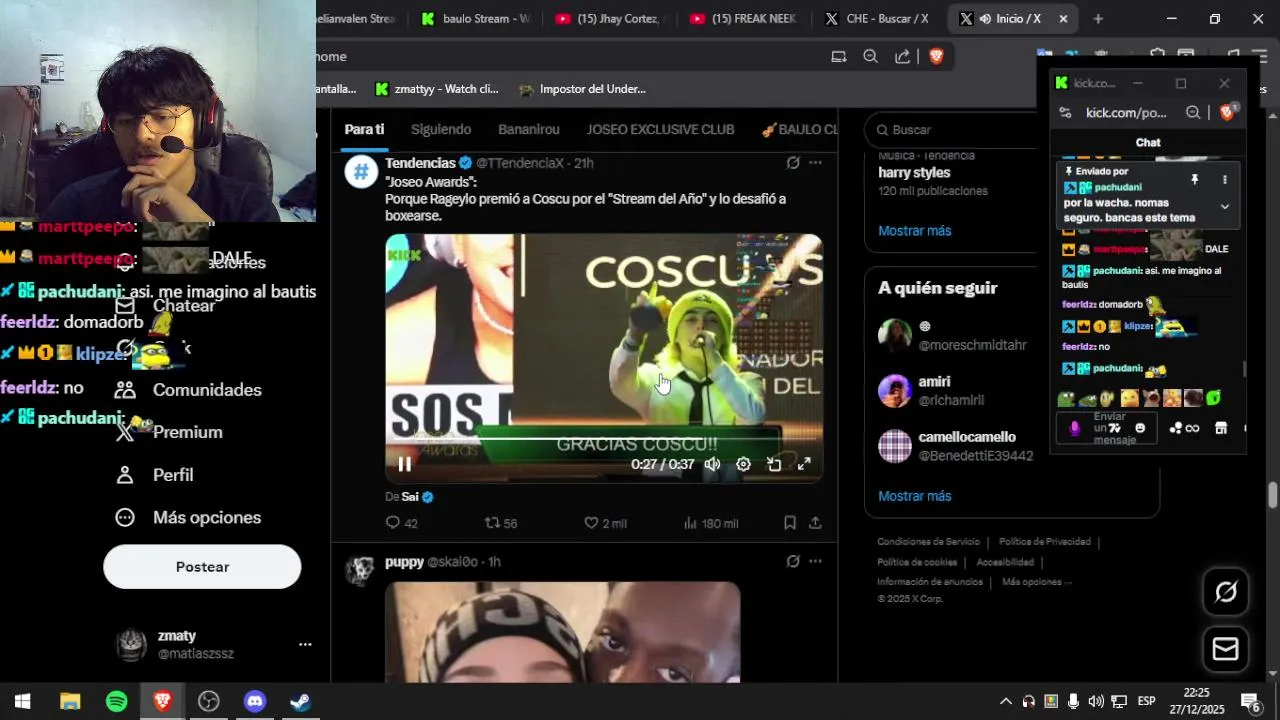Show more accounts under A quién seguir
The height and width of the screenshot is (720, 1280).
[x=915, y=496]
